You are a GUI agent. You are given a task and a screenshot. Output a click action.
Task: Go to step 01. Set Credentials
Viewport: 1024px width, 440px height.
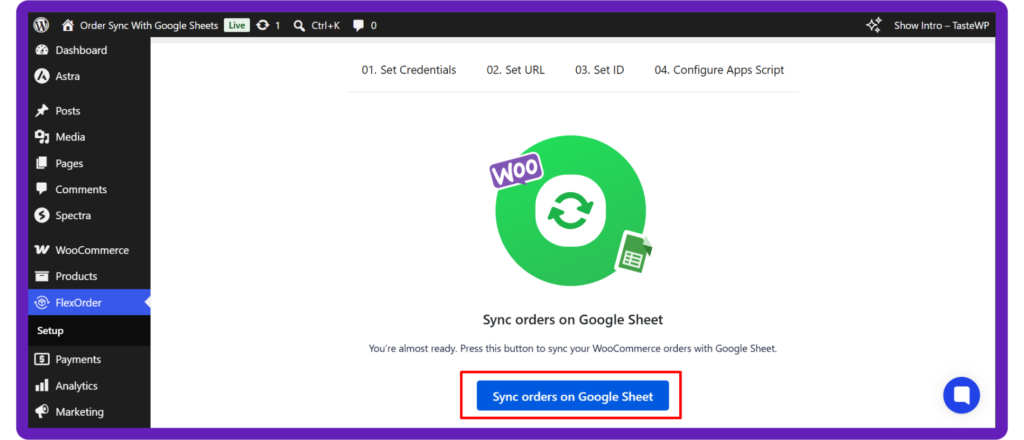[x=409, y=70]
